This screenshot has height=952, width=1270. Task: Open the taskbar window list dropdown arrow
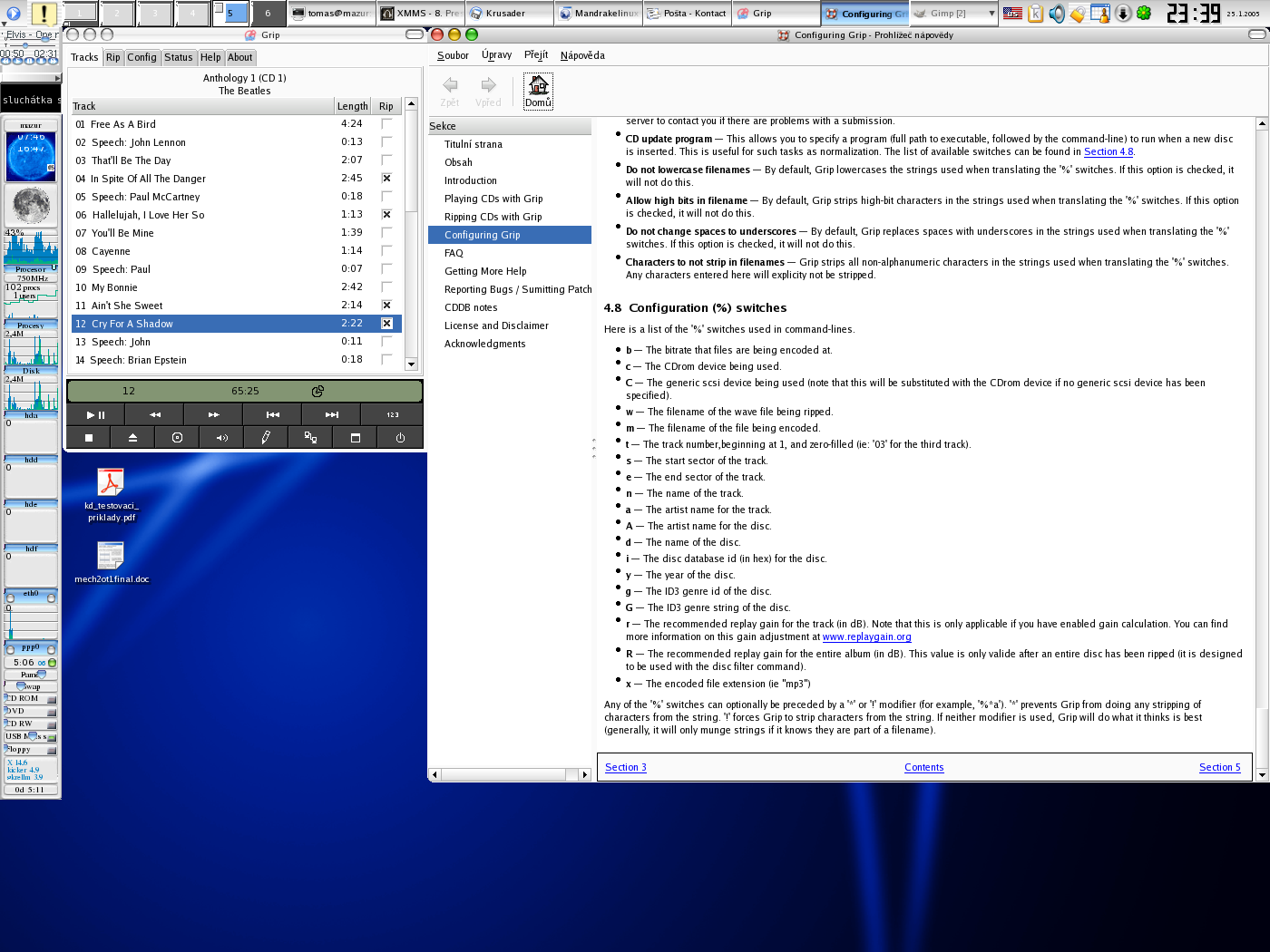click(992, 13)
